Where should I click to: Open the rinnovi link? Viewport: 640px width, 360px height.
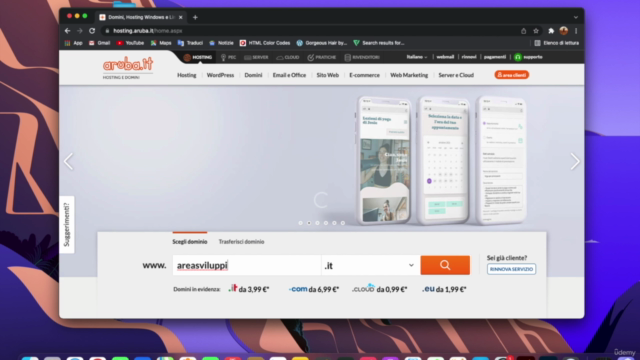pyautogui.click(x=469, y=57)
